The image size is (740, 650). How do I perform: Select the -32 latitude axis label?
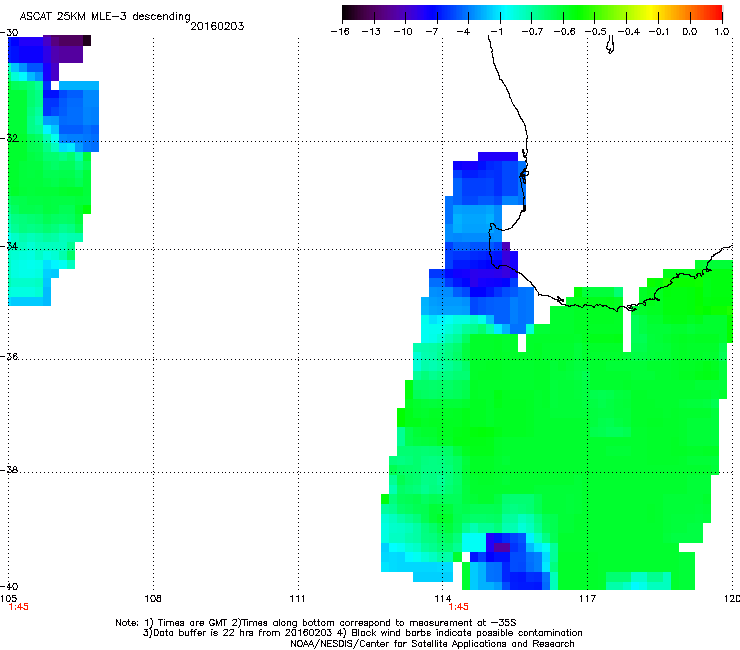(9, 138)
